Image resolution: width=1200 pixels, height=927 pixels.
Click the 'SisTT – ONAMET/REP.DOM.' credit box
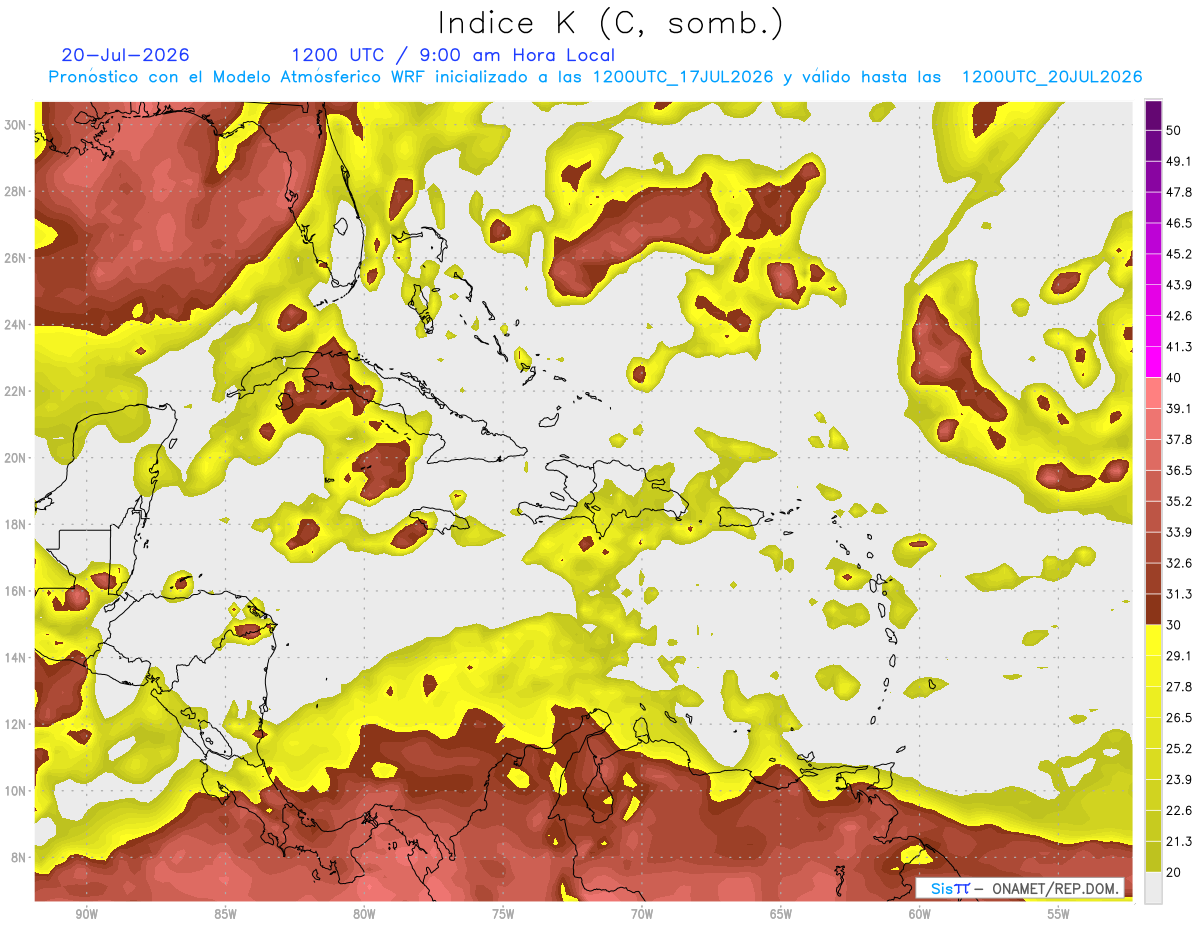(1019, 888)
